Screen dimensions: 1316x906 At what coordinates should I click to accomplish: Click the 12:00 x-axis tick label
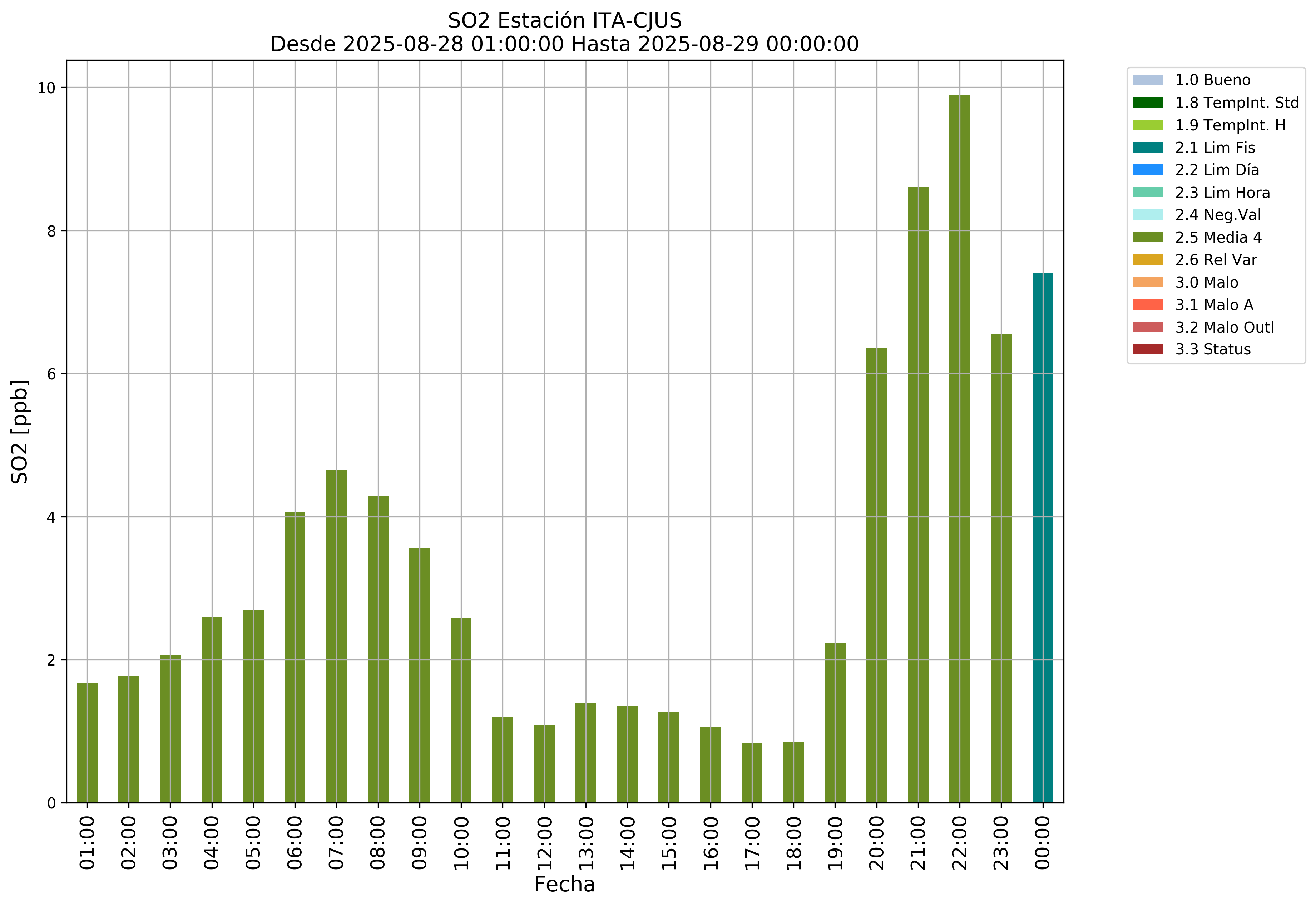click(x=544, y=843)
